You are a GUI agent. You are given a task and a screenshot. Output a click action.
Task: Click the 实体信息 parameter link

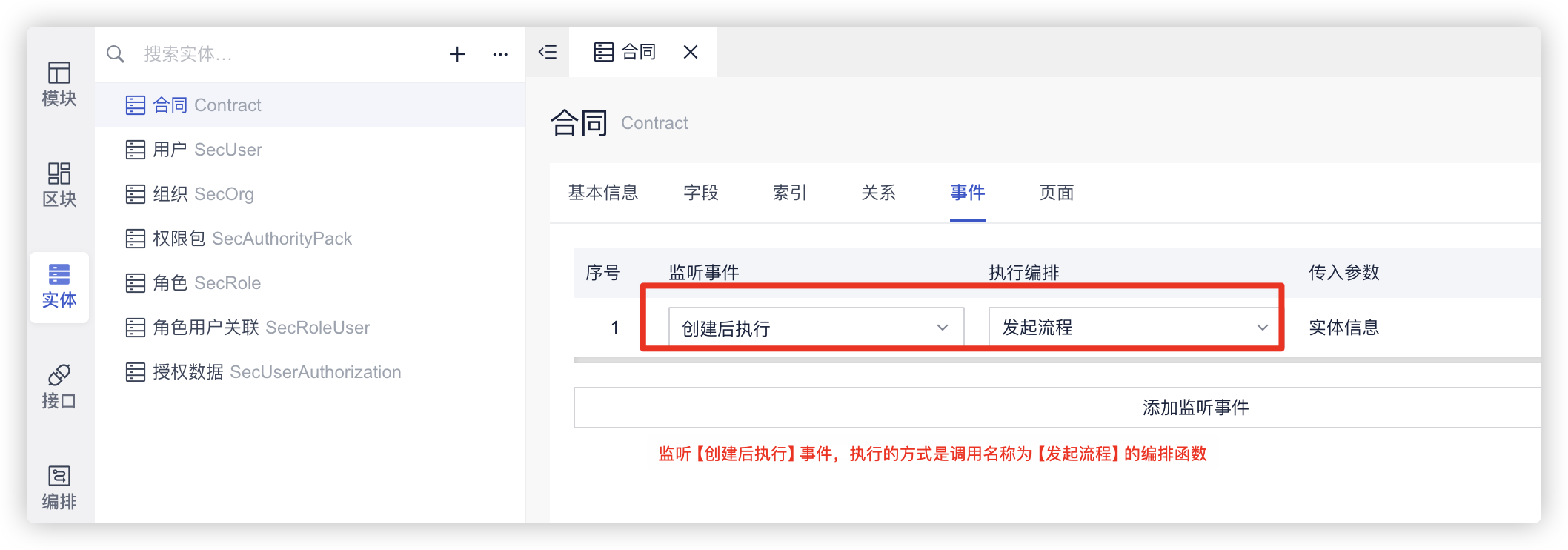pyautogui.click(x=1343, y=328)
